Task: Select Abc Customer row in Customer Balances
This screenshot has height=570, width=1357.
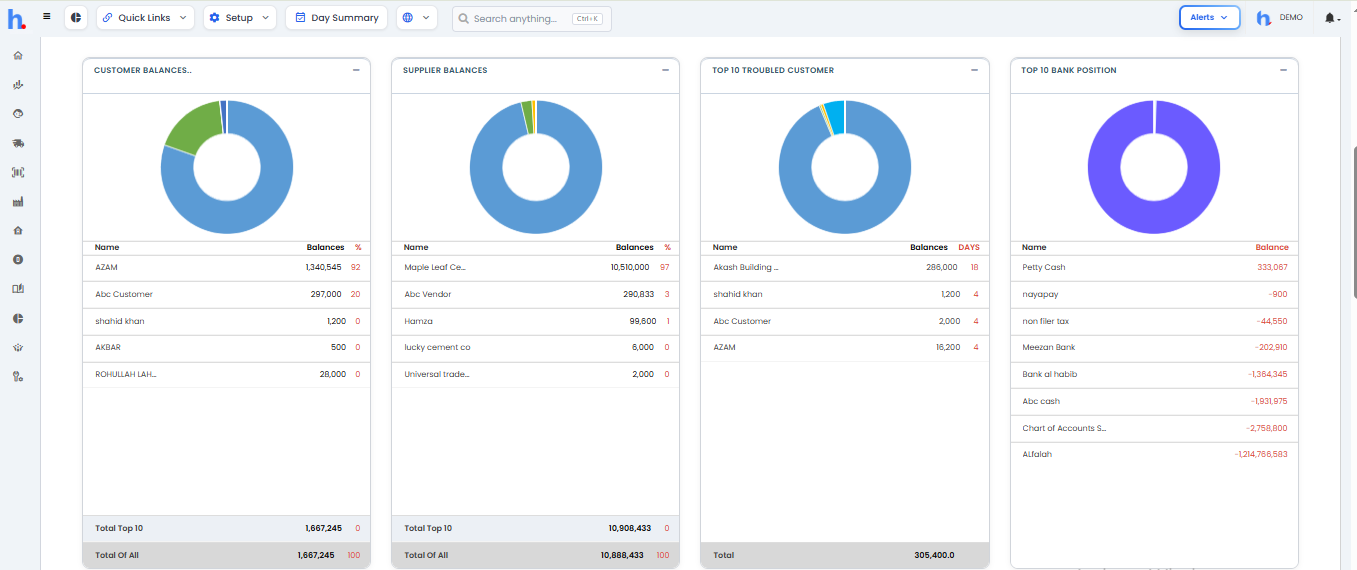Action: pos(226,294)
